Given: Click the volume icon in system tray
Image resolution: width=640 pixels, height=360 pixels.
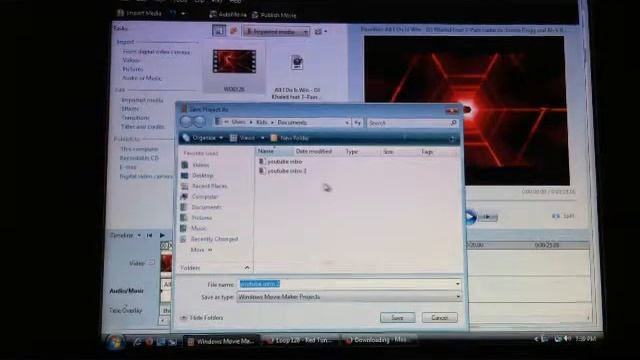Looking at the screenshot, I should pyautogui.click(x=567, y=339).
